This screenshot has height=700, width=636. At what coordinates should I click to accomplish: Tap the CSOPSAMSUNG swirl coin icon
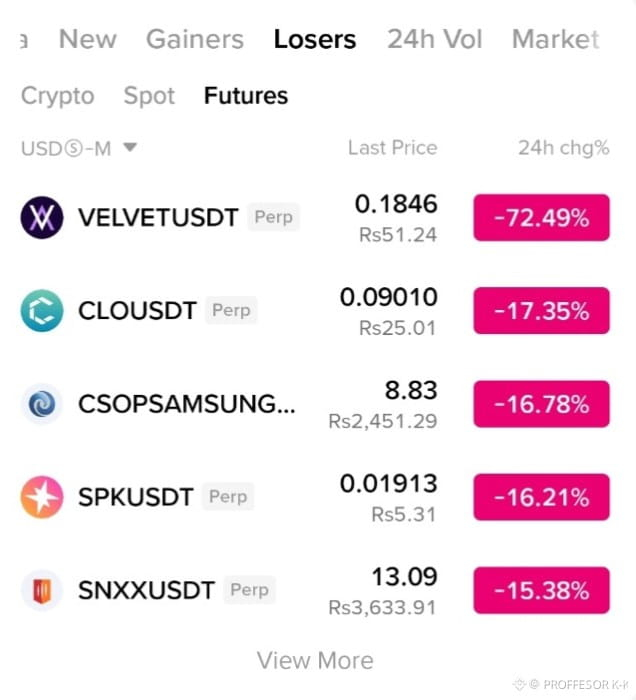point(42,404)
